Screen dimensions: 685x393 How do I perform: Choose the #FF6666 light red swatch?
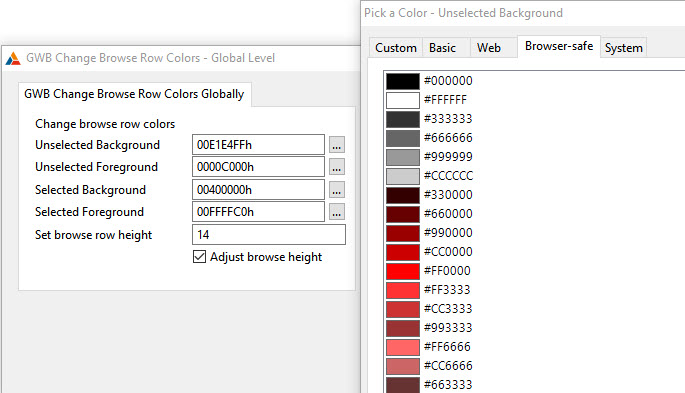pos(403,347)
